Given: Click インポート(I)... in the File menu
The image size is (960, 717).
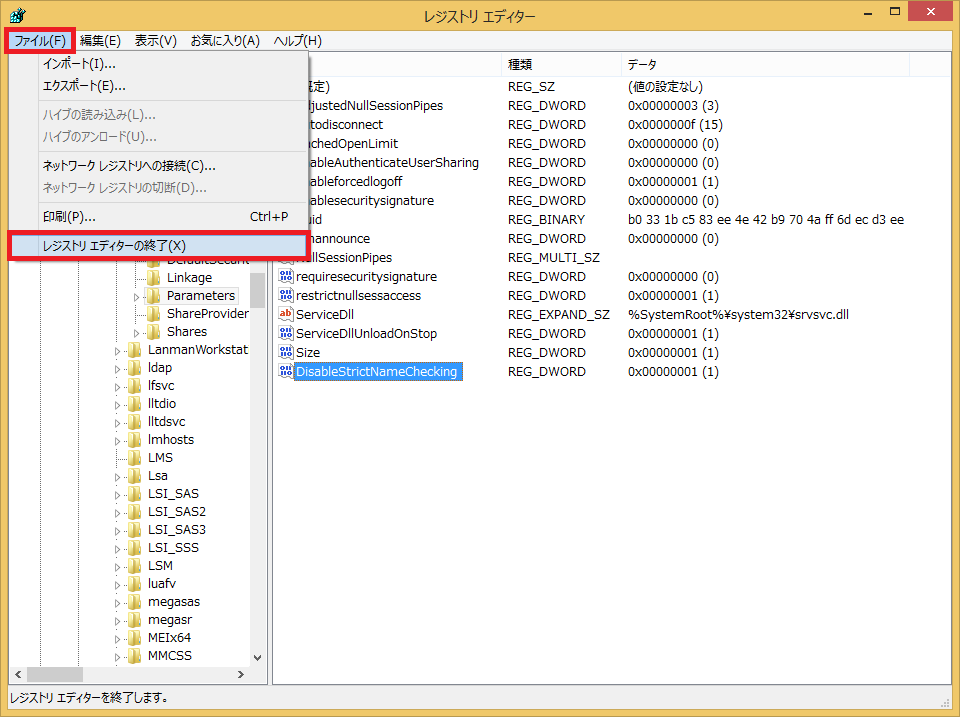Looking at the screenshot, I should (x=79, y=64).
